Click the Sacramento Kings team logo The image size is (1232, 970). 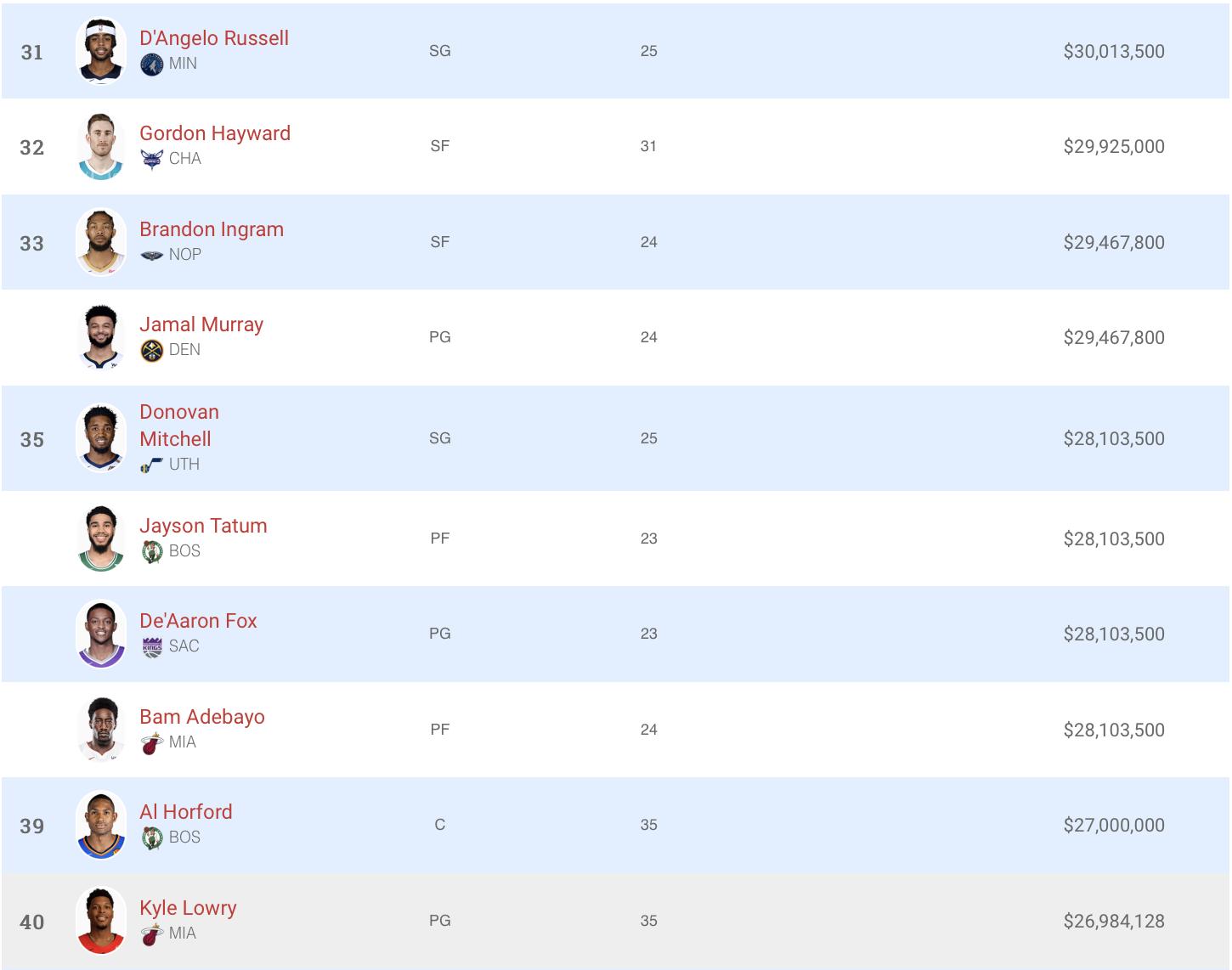coord(151,647)
